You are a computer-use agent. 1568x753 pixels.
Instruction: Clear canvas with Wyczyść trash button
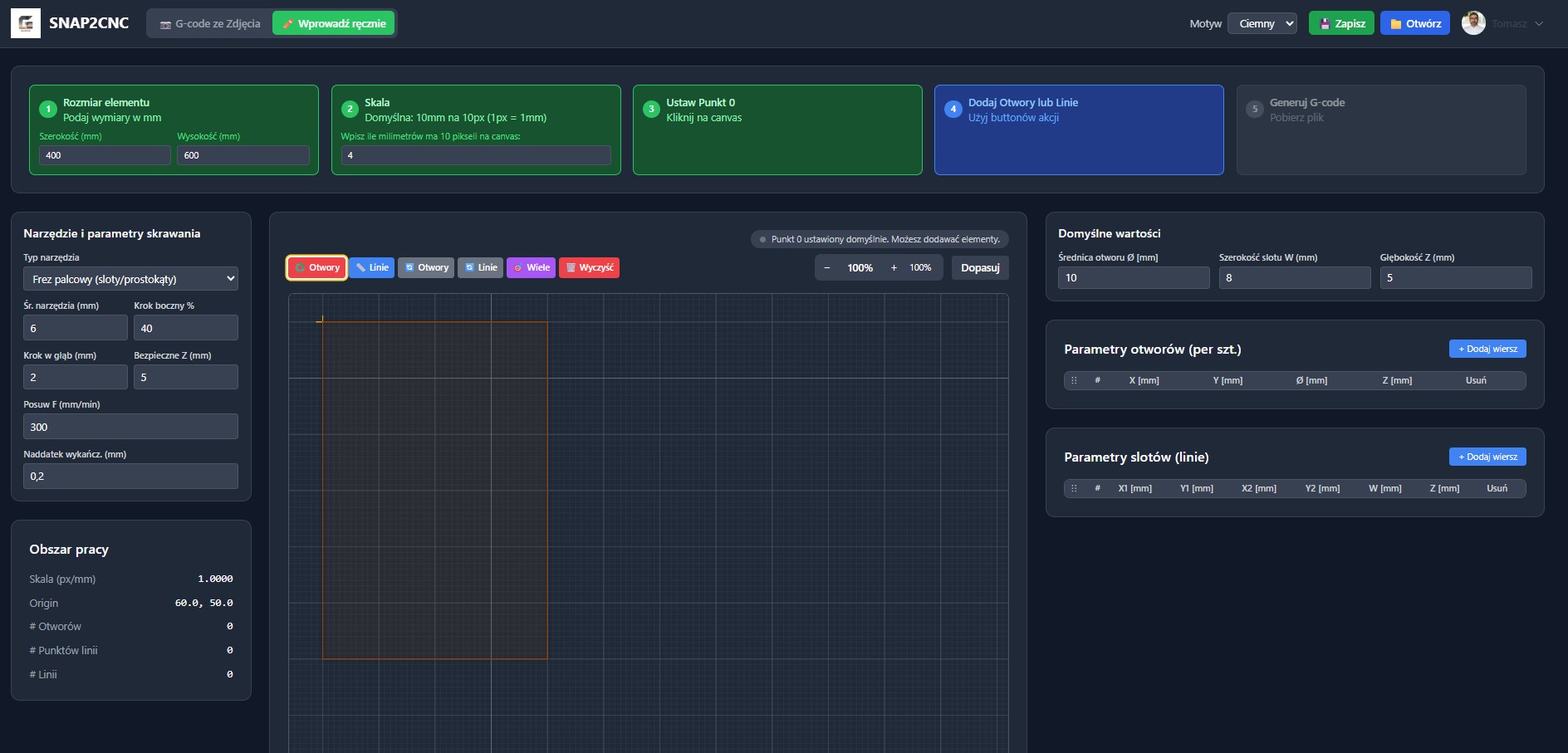(x=589, y=267)
